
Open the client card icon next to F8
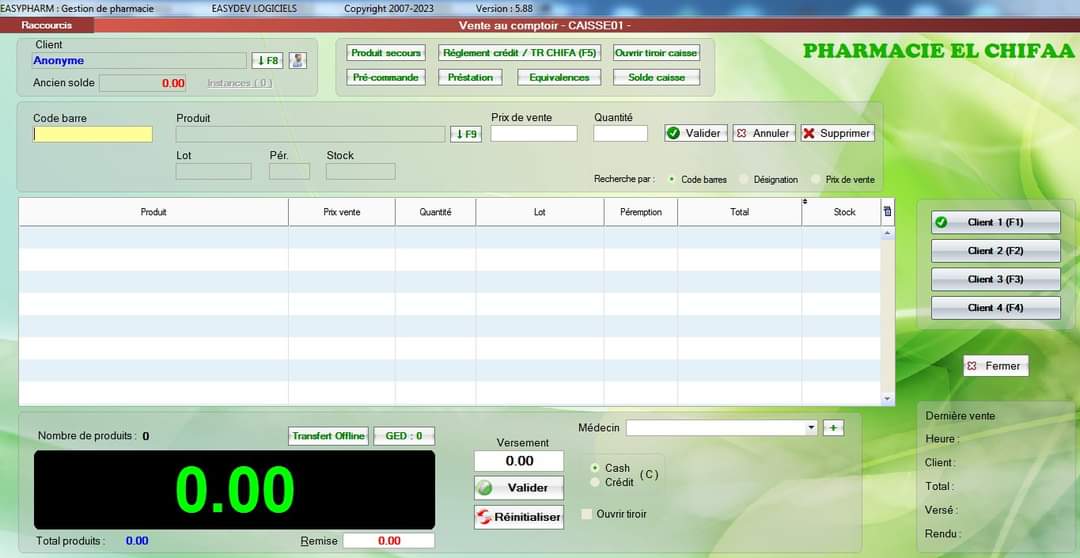[298, 61]
